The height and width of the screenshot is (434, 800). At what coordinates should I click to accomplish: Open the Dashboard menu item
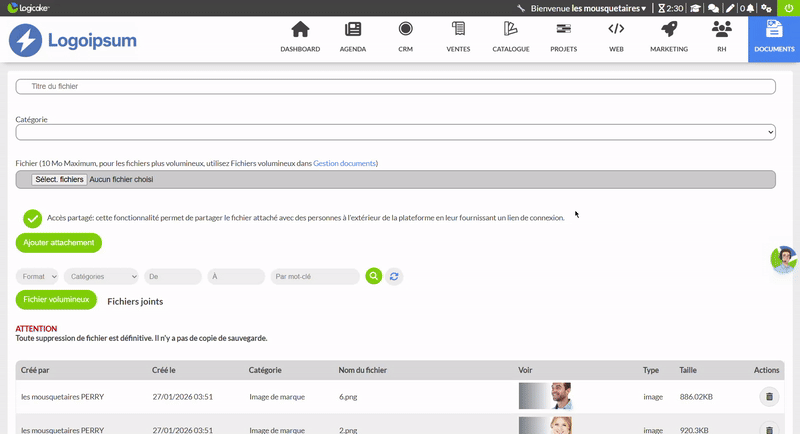click(300, 37)
